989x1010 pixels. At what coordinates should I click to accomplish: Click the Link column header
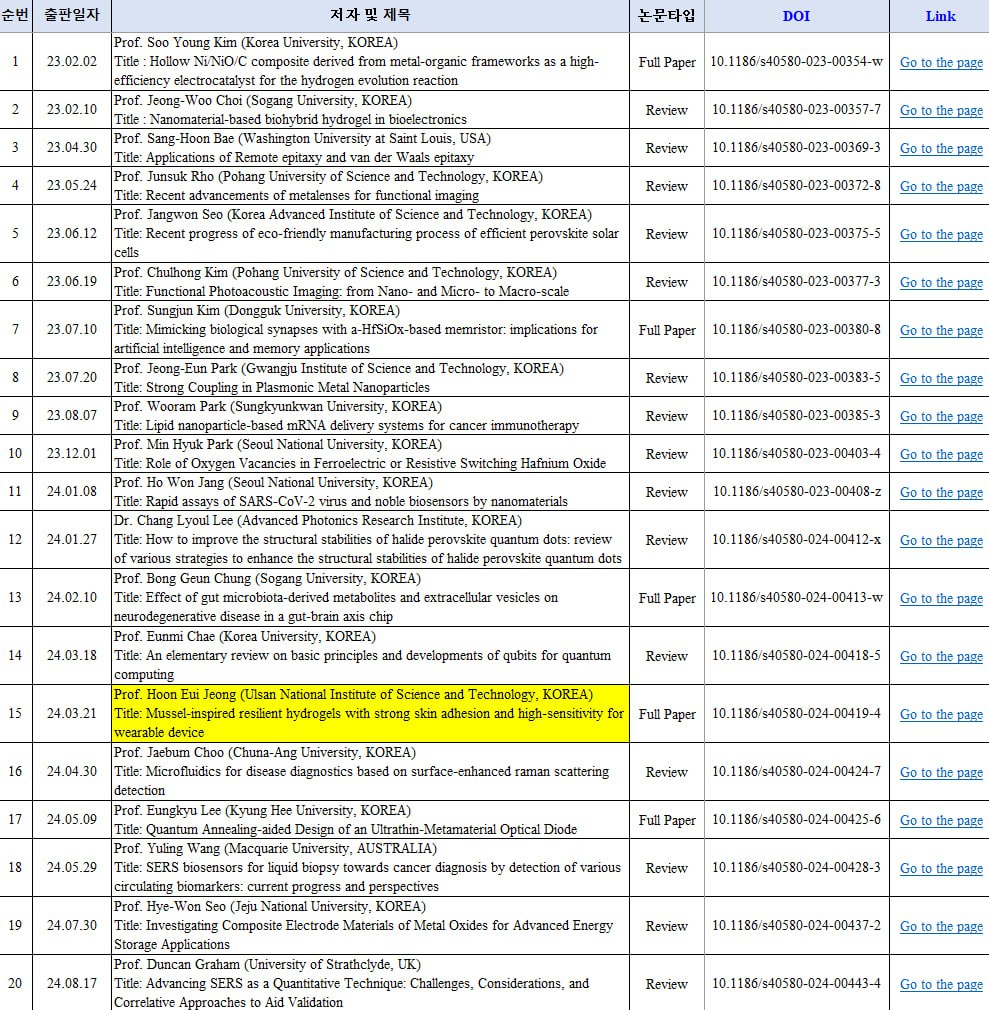click(940, 16)
